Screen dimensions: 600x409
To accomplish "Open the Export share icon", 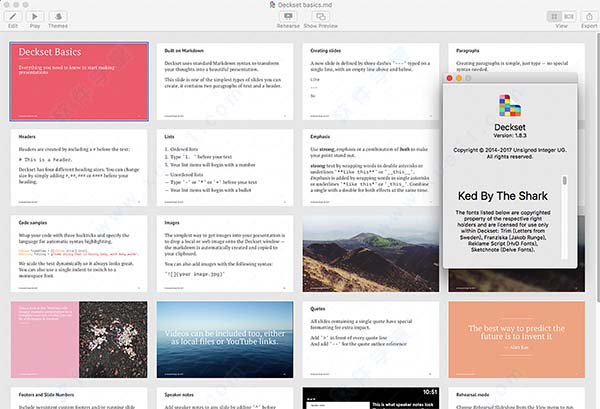I will [589, 16].
